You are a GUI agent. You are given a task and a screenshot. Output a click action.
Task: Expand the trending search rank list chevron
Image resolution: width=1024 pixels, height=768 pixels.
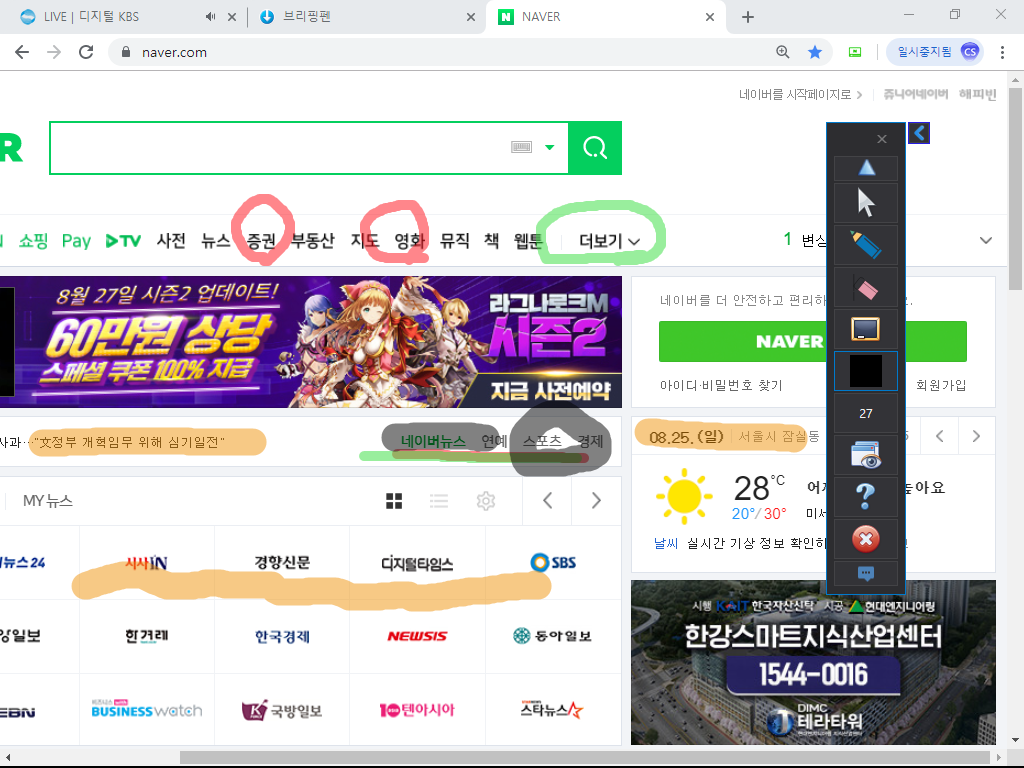[x=986, y=240]
